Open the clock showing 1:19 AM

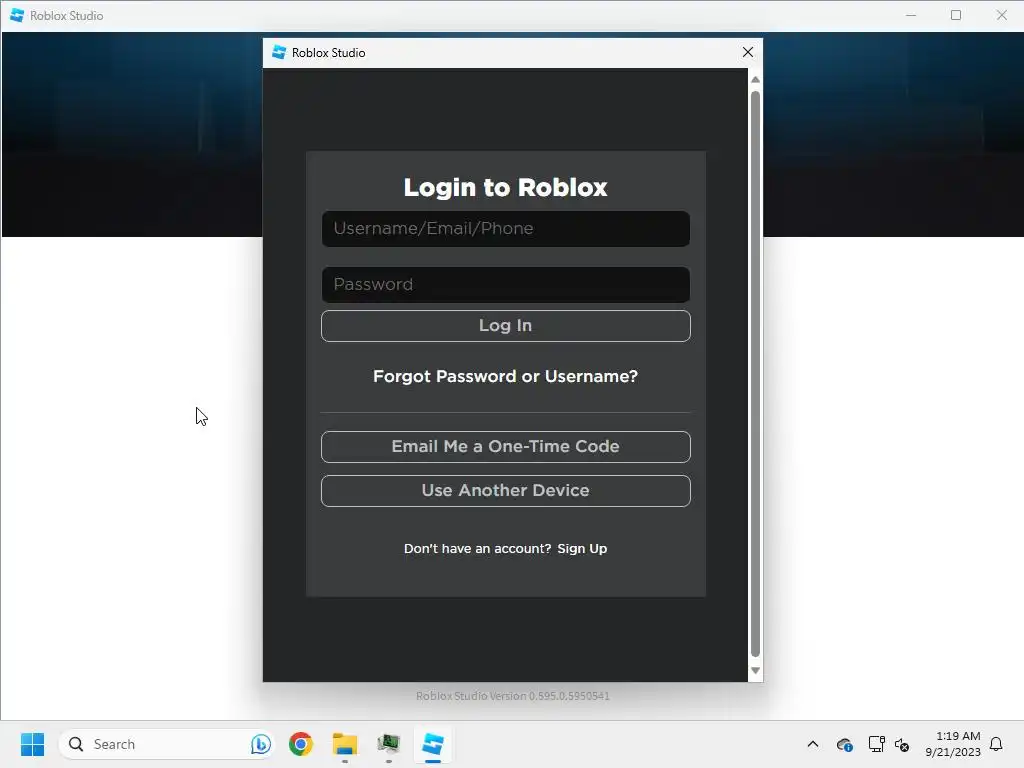click(953, 744)
